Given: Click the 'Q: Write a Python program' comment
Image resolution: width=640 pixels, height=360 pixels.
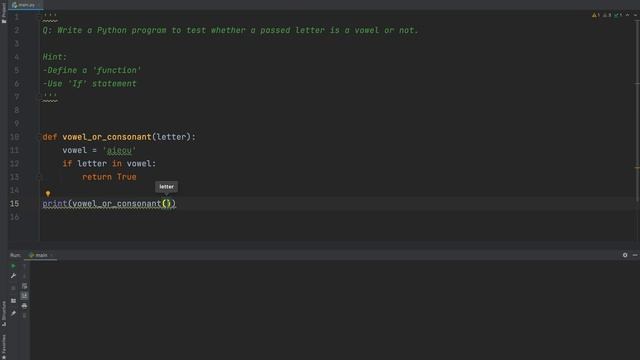Looking at the screenshot, I should [230, 31].
